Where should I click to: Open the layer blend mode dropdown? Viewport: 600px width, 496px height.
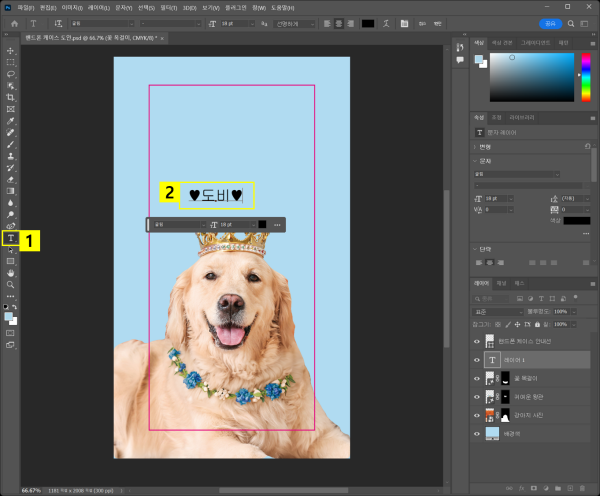[498, 311]
